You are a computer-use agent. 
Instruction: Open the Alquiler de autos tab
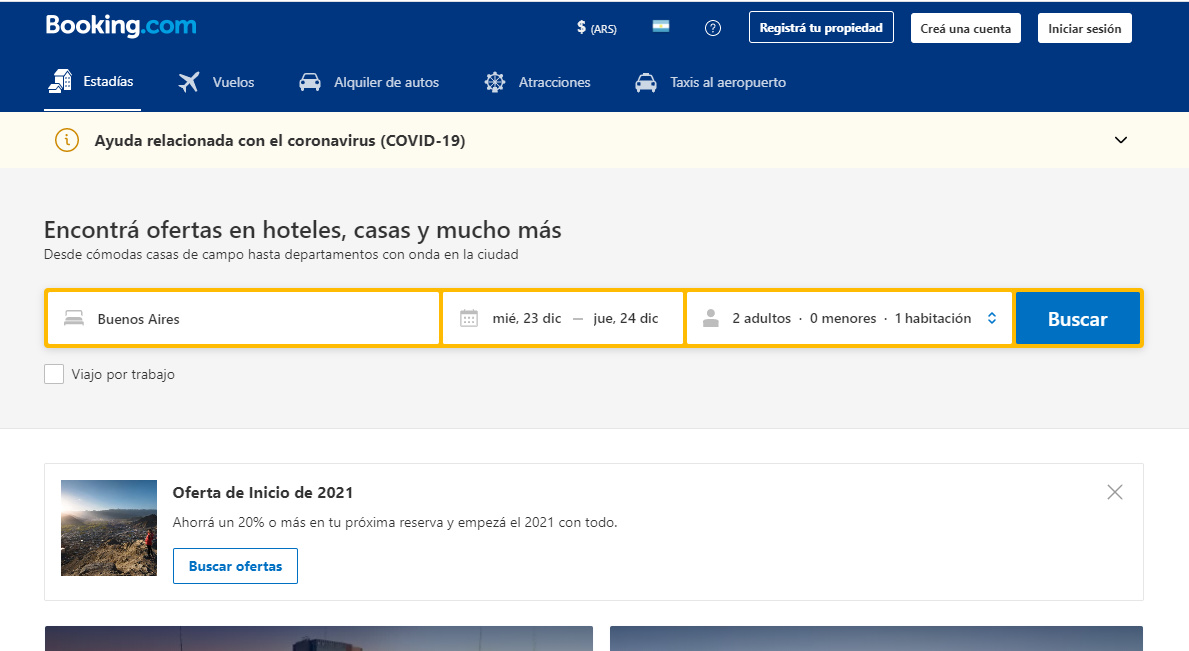point(369,82)
